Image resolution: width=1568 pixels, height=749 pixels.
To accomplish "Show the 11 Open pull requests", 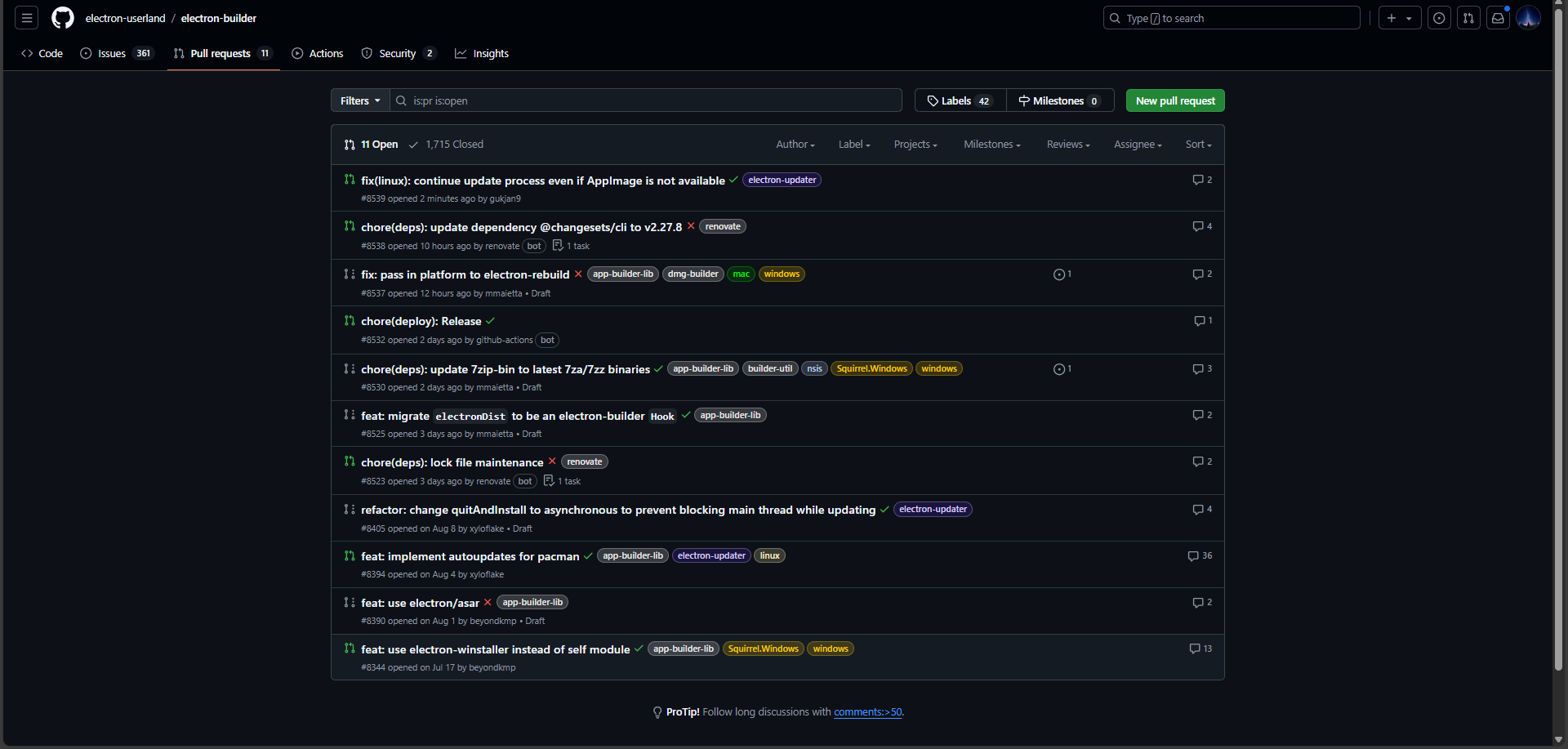I will click(x=372, y=145).
